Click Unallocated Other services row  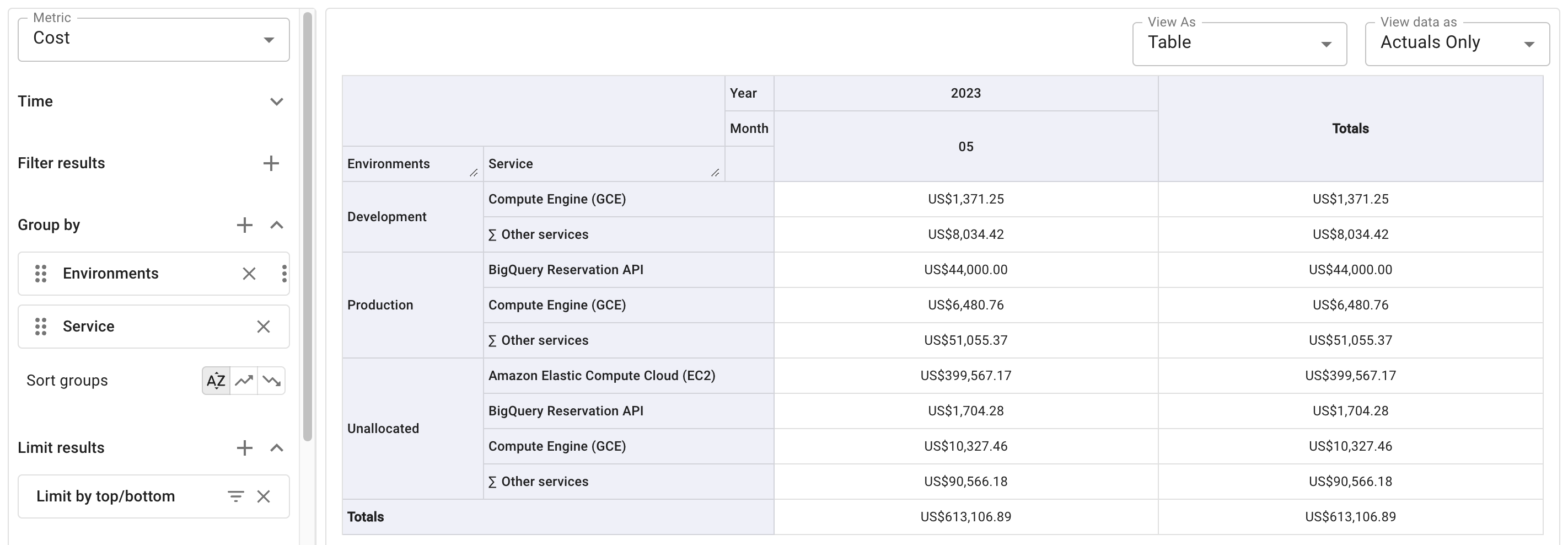click(629, 482)
